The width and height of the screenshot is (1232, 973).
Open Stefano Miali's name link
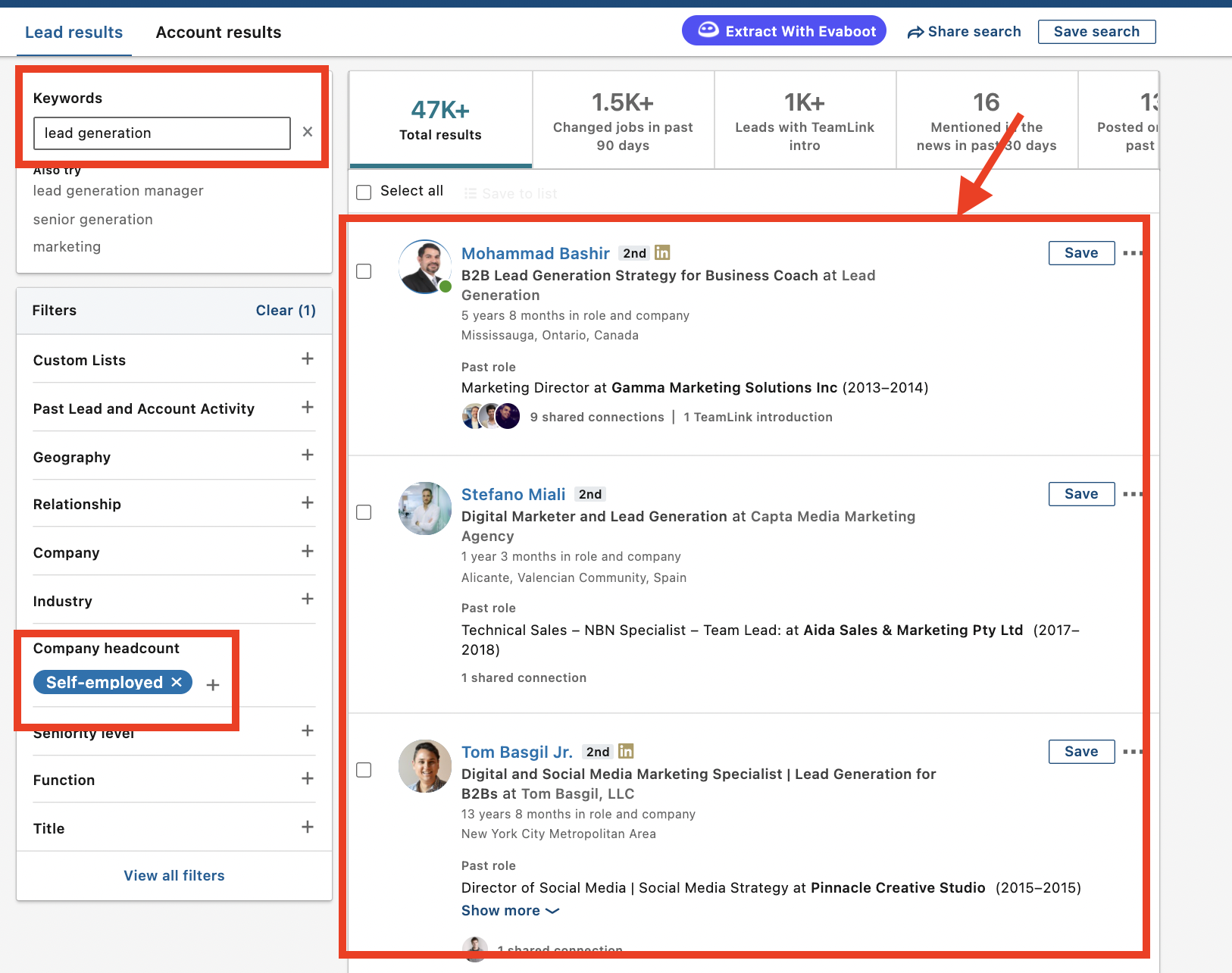pyautogui.click(x=514, y=494)
